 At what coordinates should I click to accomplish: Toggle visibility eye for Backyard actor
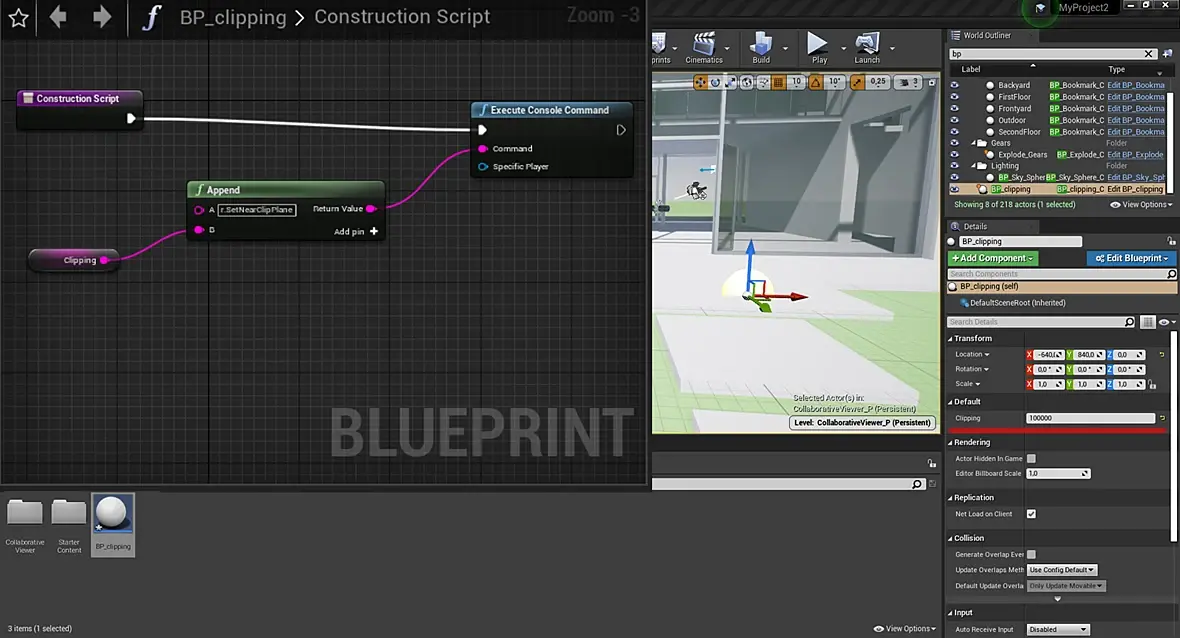click(954, 85)
